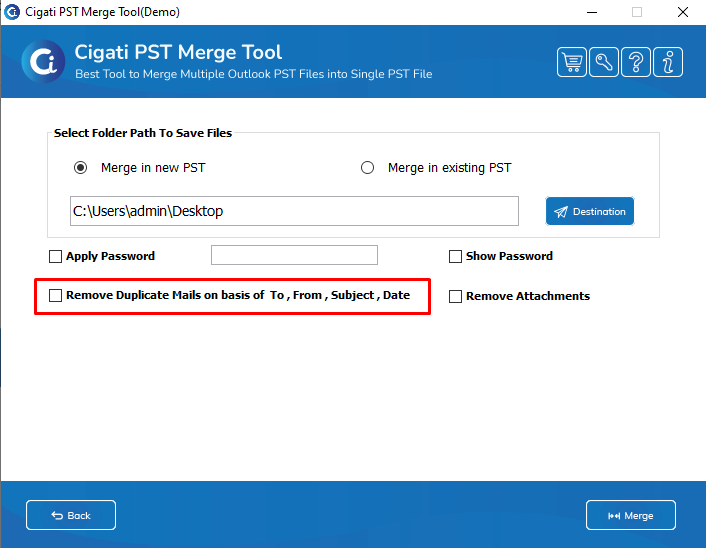This screenshot has width=706, height=548.
Task: Tick the Show Password checkbox
Action: point(455,256)
